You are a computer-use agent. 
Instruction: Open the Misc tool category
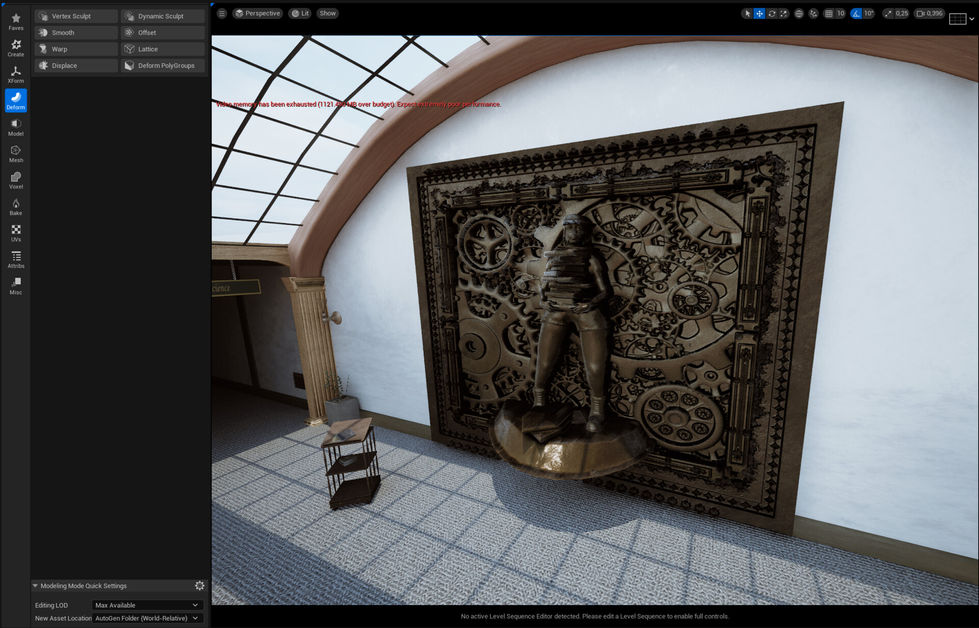coord(16,285)
